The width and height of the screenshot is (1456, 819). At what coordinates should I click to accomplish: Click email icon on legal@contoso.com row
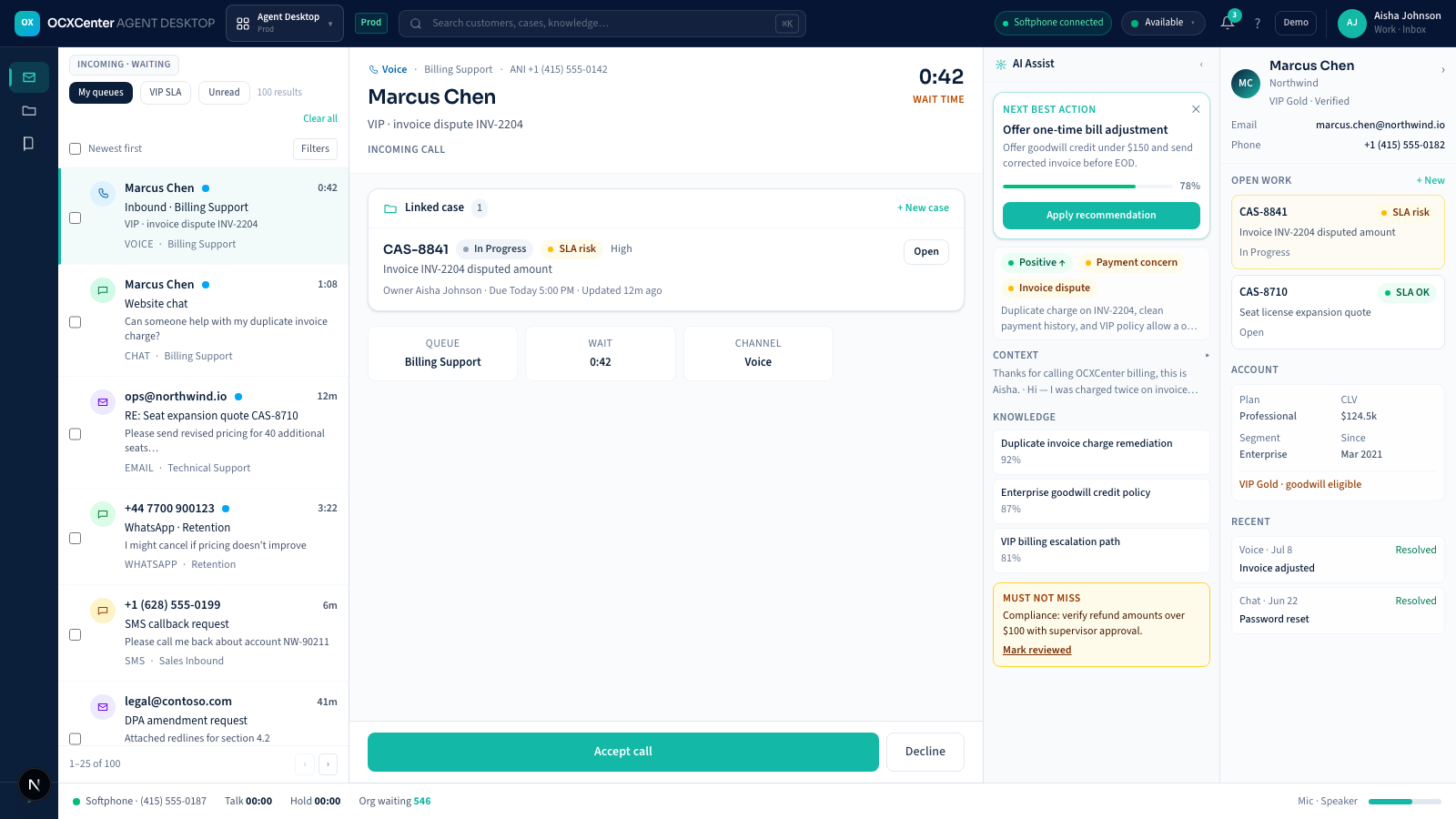[x=103, y=707]
